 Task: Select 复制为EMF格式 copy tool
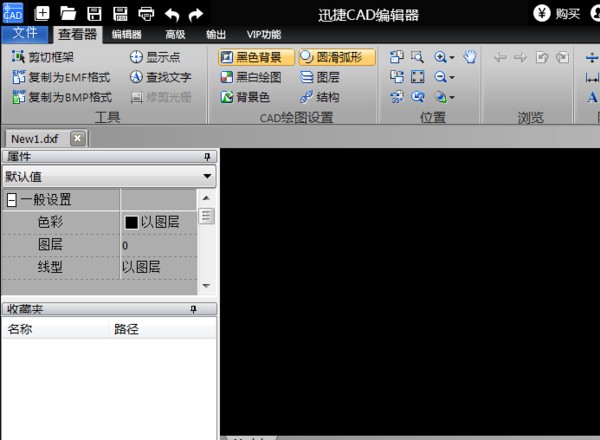(x=62, y=77)
